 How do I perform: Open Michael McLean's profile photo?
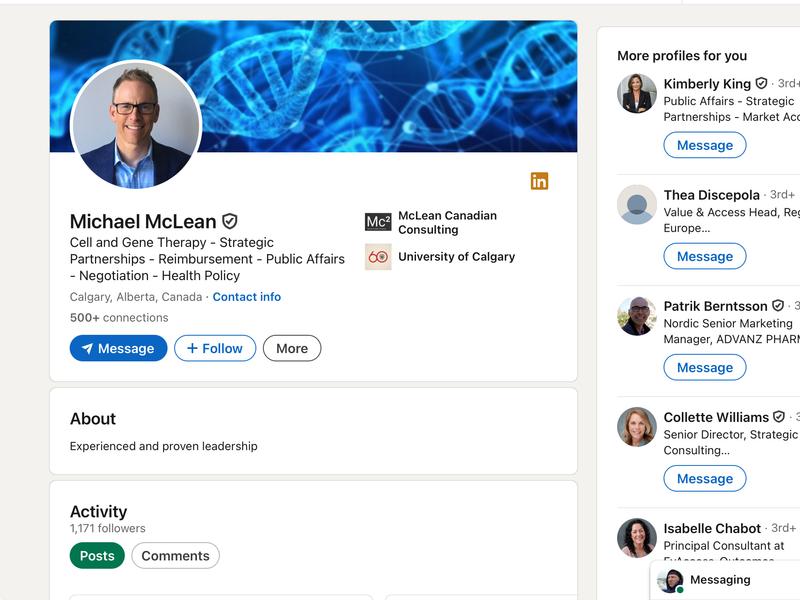click(x=136, y=124)
